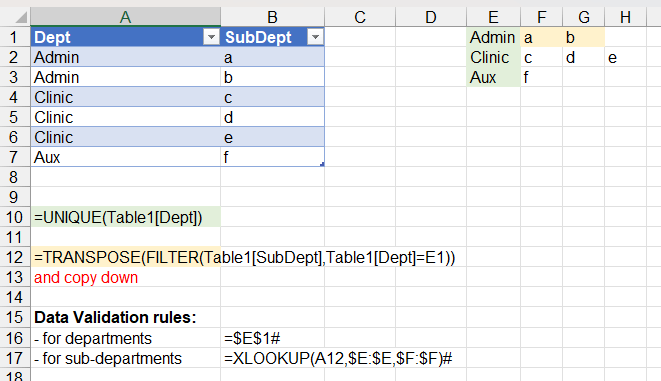Screen dimensions: 661x381
Task: Select column H header
Action: pos(626,17)
